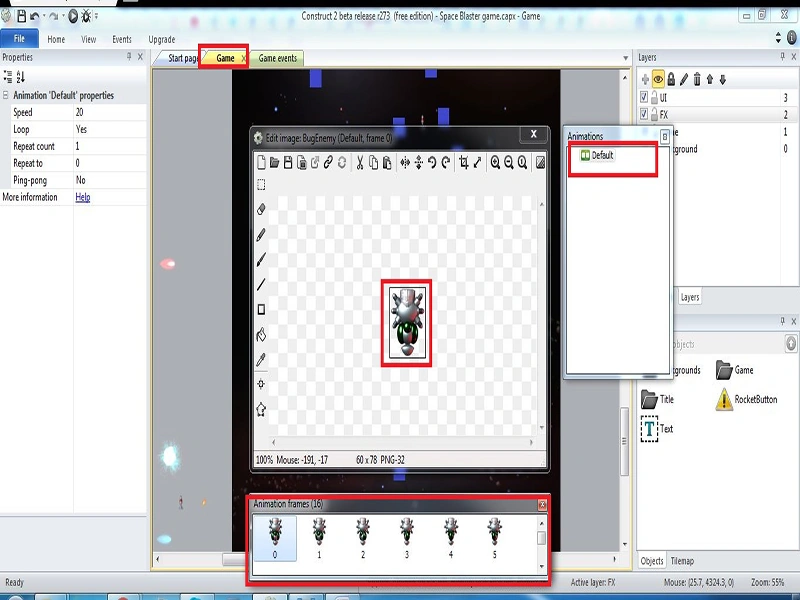Zoom in with the magnifier plus icon
The width and height of the screenshot is (800, 600).
[495, 162]
